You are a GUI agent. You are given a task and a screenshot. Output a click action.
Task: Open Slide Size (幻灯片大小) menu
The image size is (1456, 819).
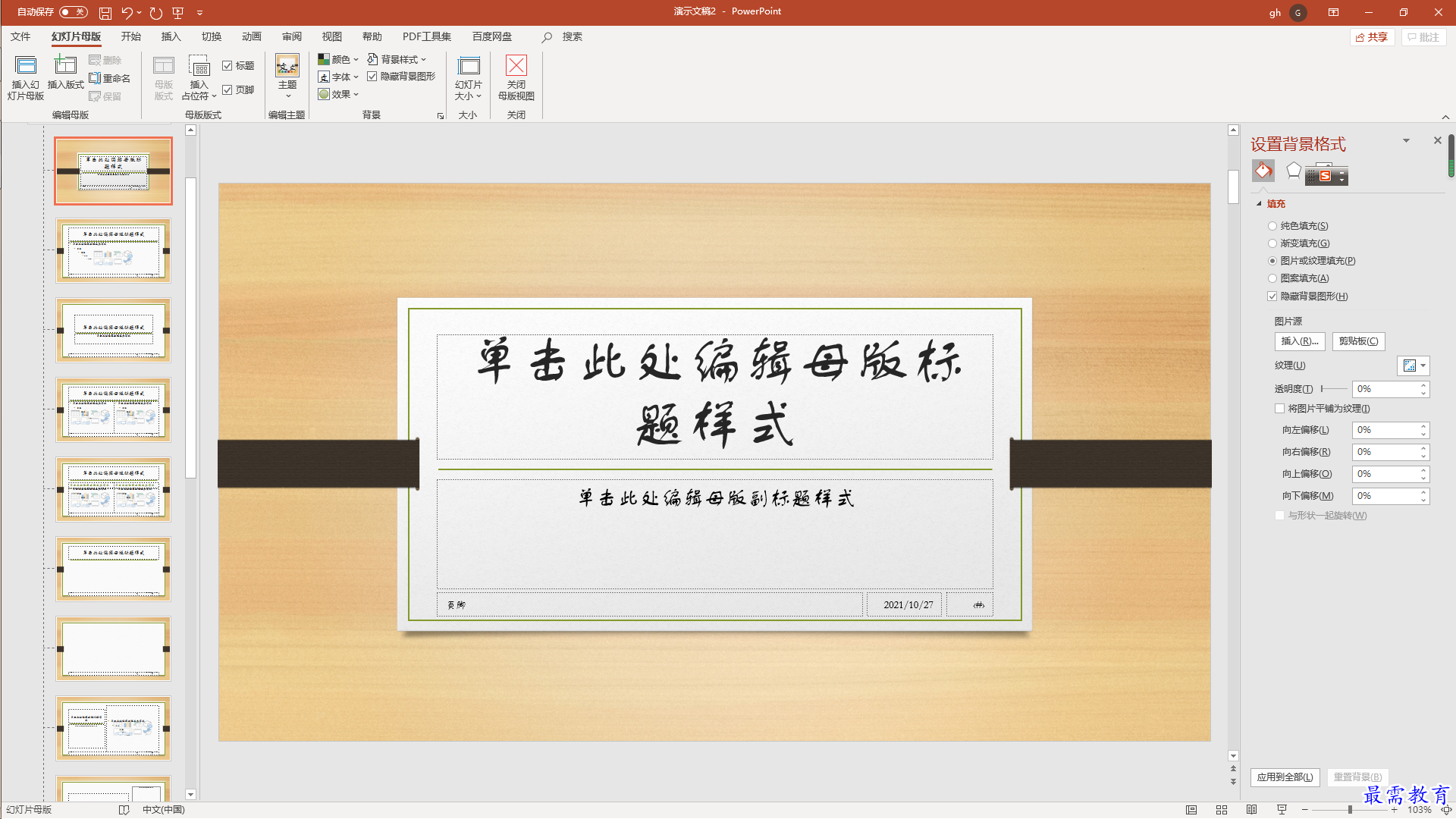click(469, 77)
